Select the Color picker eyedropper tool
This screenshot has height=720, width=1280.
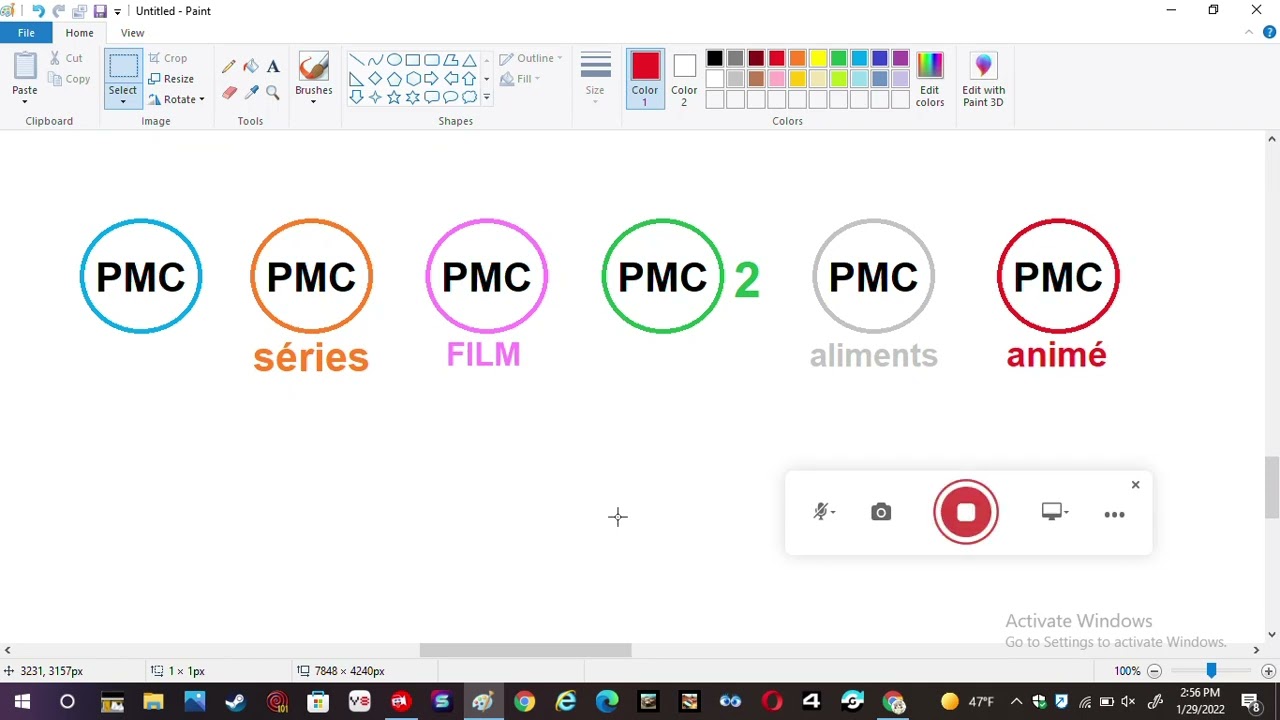251,92
